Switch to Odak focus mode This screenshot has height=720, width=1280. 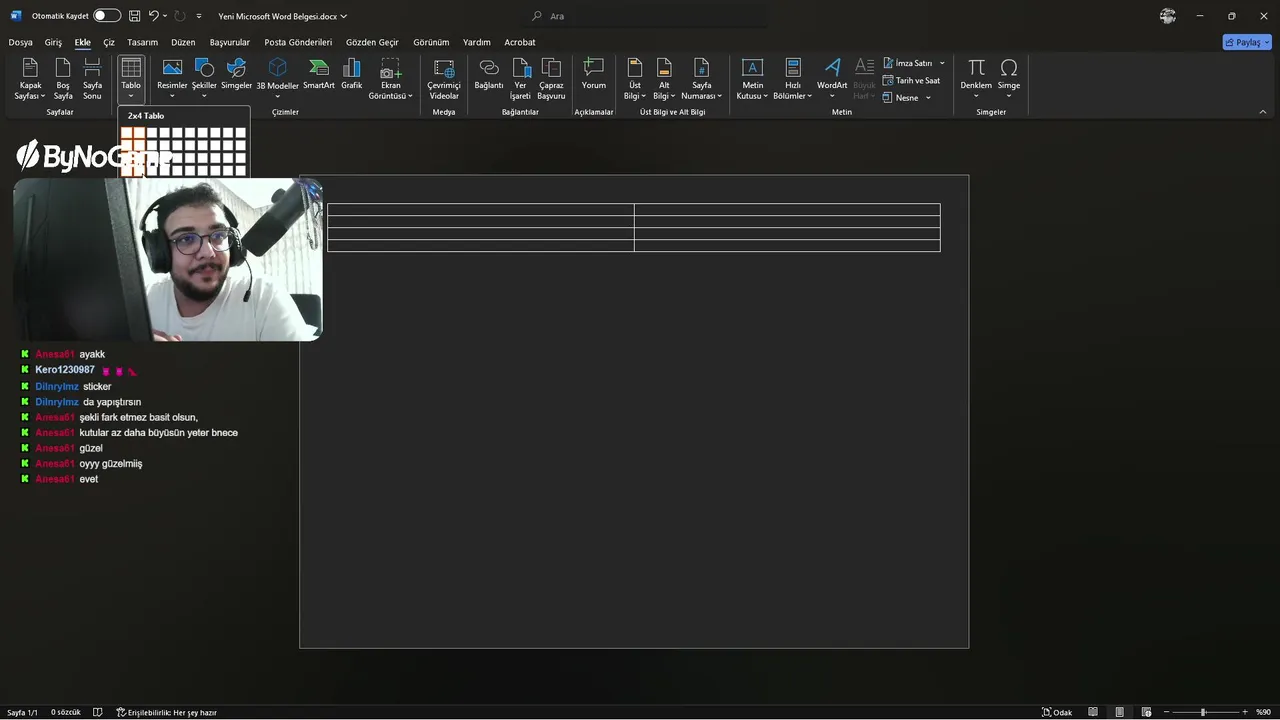click(1057, 712)
